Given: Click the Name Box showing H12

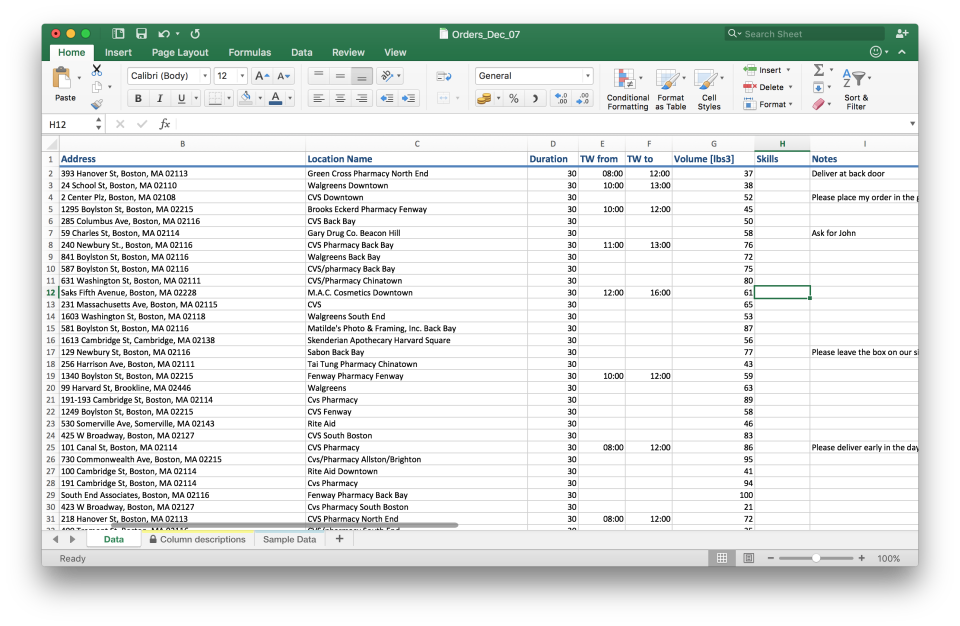Looking at the screenshot, I should tap(69, 124).
